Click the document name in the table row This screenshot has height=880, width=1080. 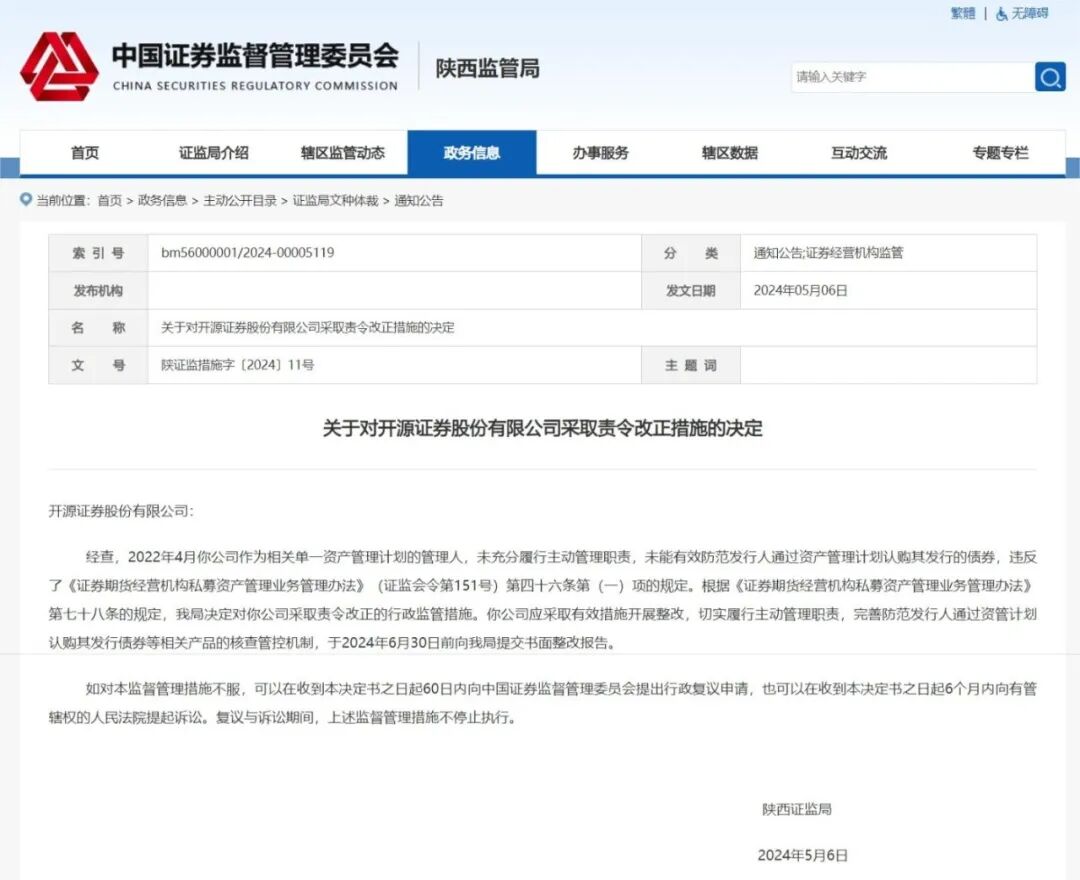308,327
